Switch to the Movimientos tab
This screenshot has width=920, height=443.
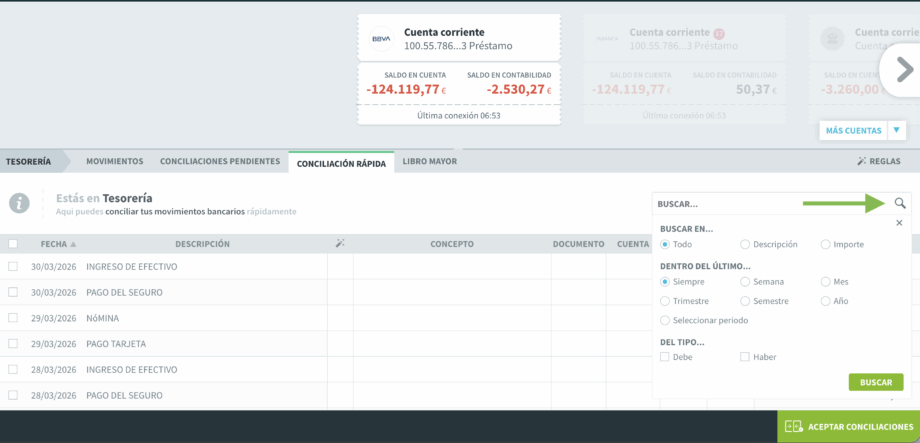point(114,161)
